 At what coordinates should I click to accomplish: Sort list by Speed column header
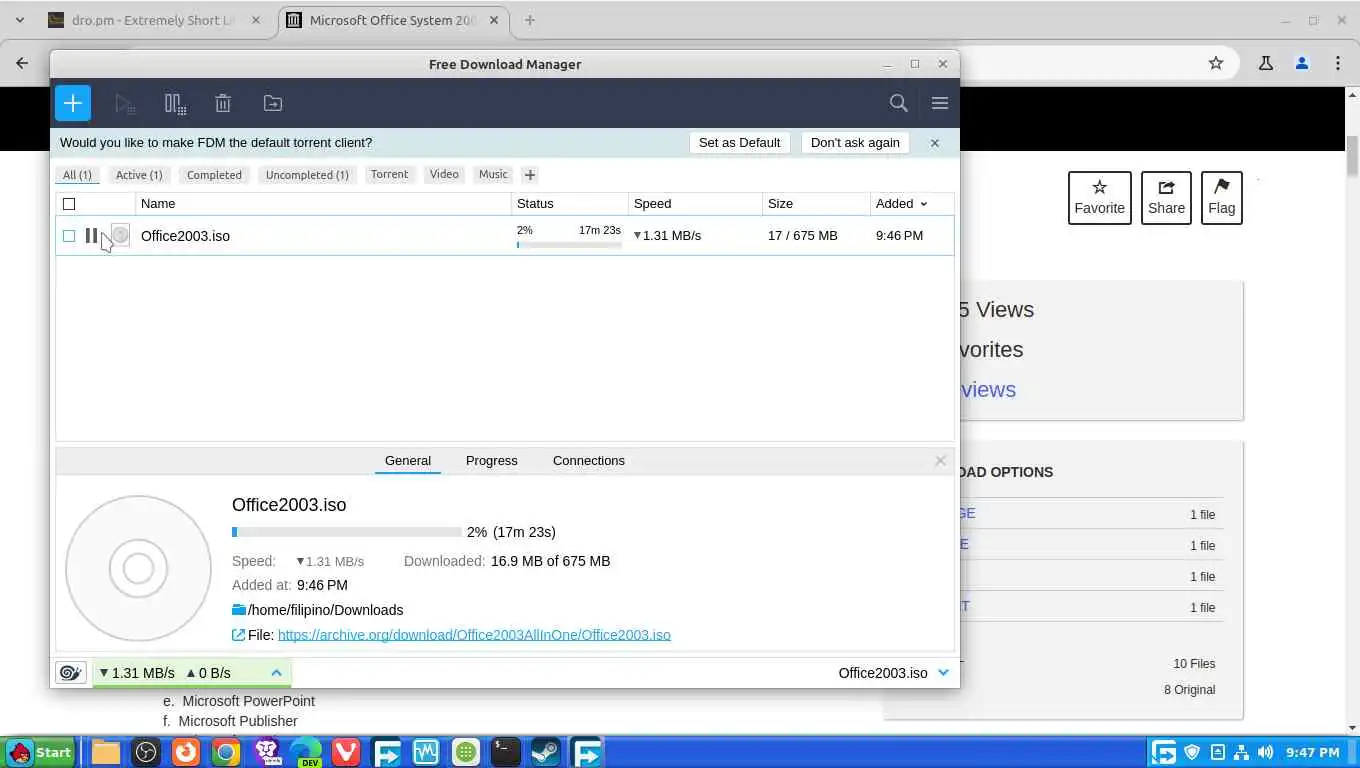tap(695, 204)
